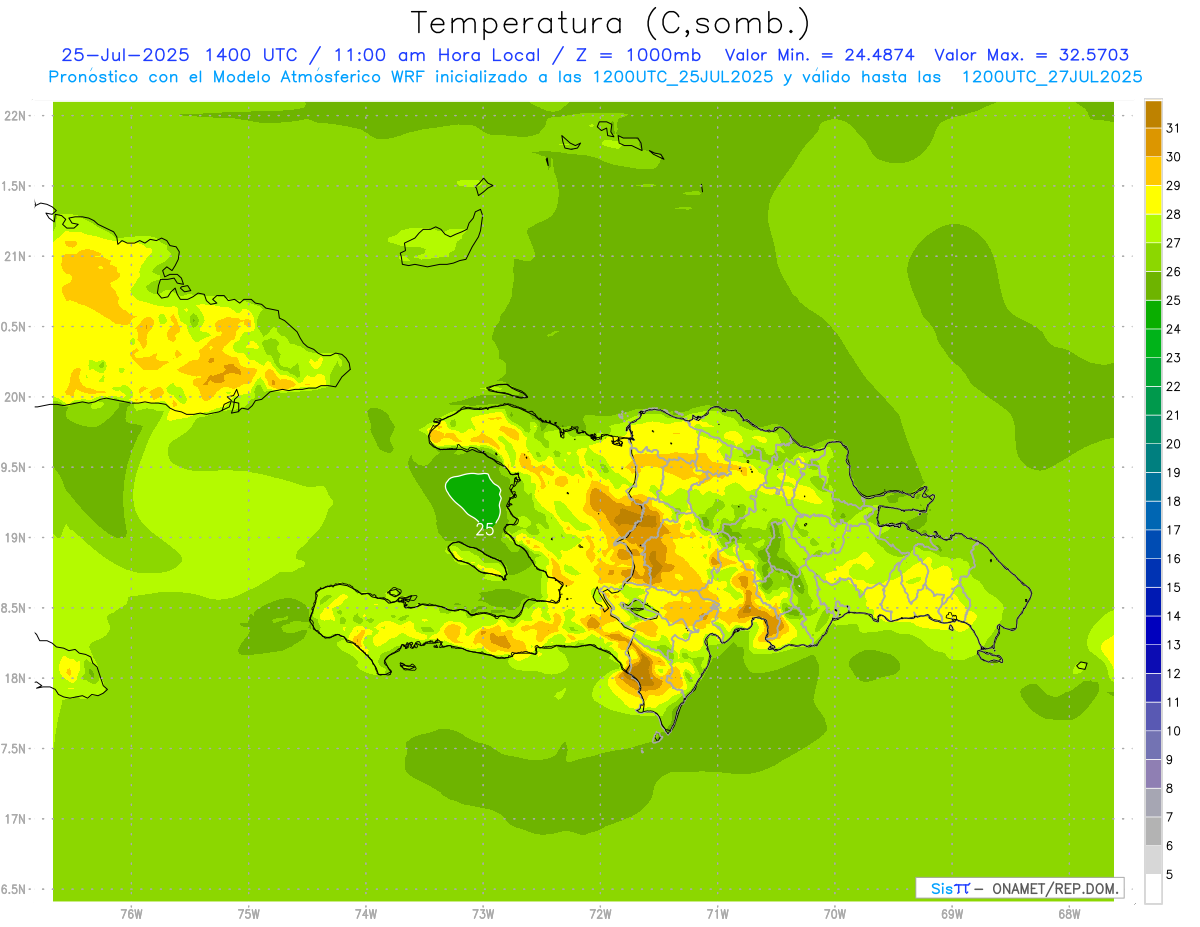
Task: Click the "1200UTC_27JUL2025" valid-until time
Action: point(1052,77)
